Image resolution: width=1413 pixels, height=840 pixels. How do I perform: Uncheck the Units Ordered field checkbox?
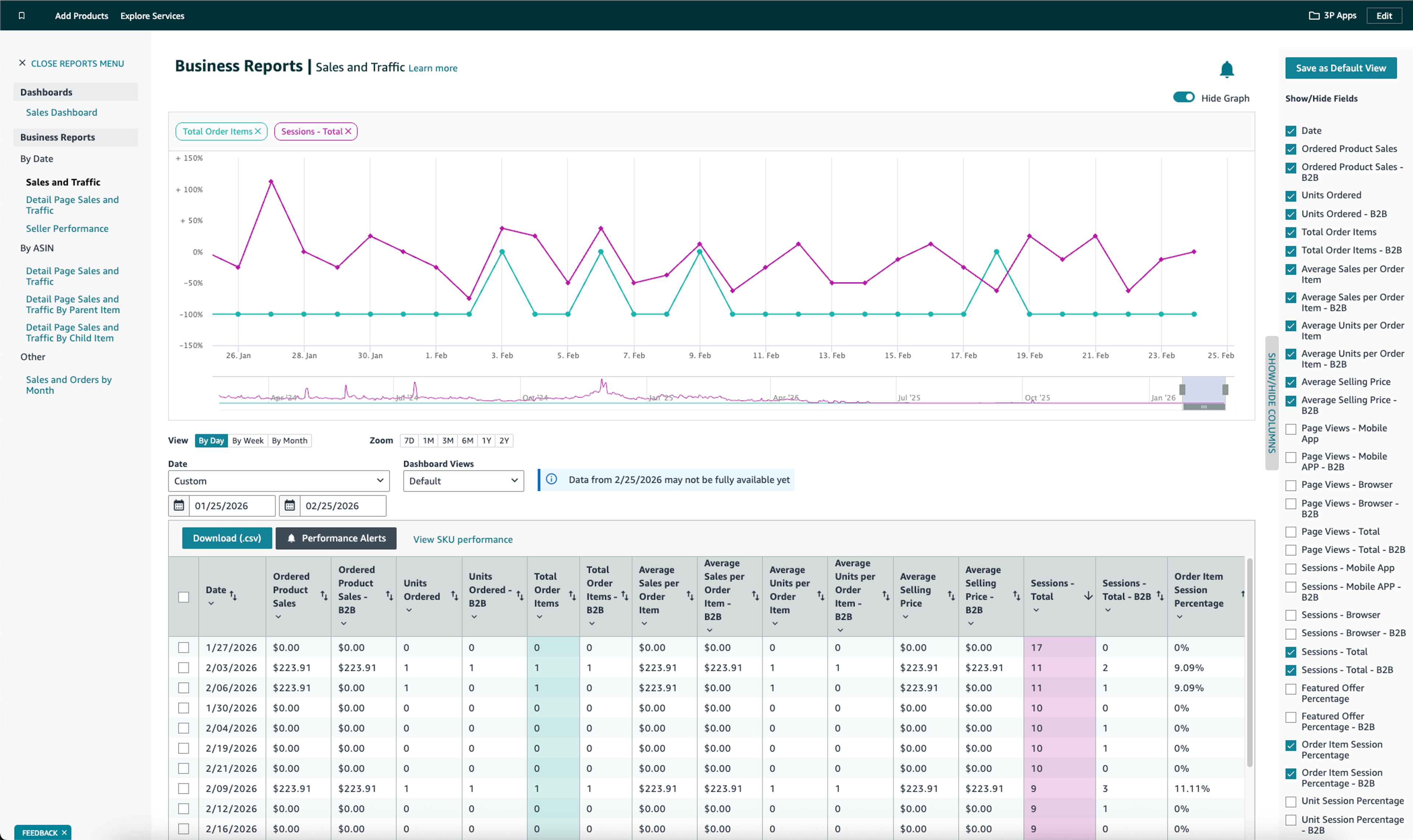(1291, 196)
